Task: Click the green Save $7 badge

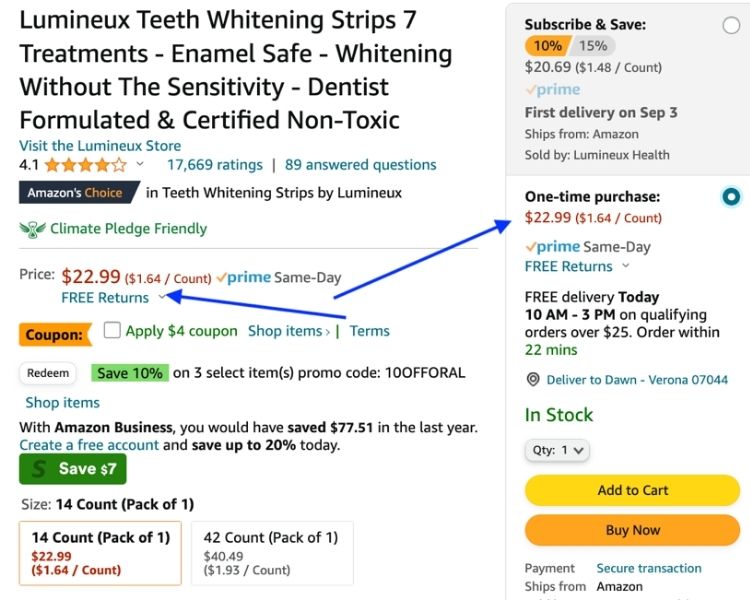Action: coord(73,468)
